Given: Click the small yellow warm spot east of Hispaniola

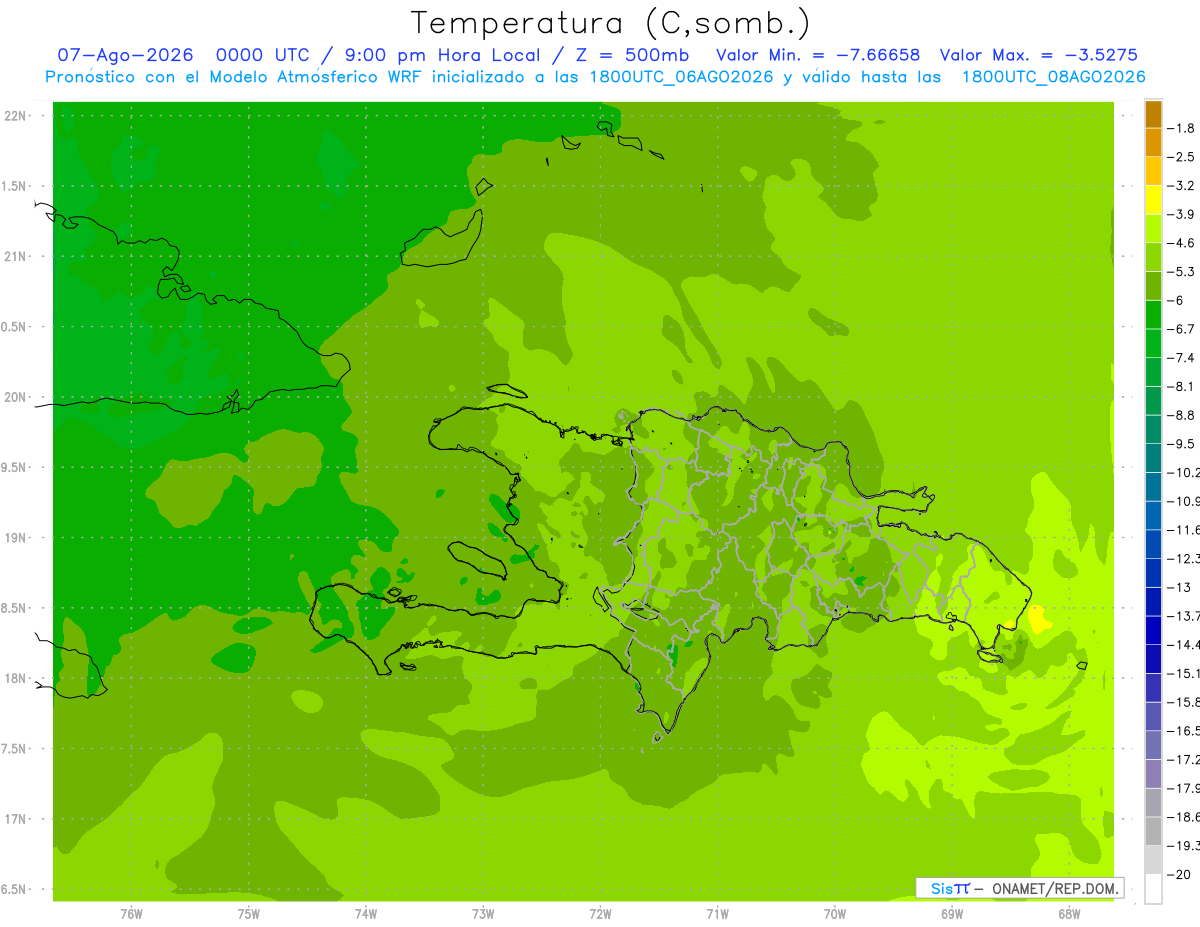Looking at the screenshot, I should 1039,618.
